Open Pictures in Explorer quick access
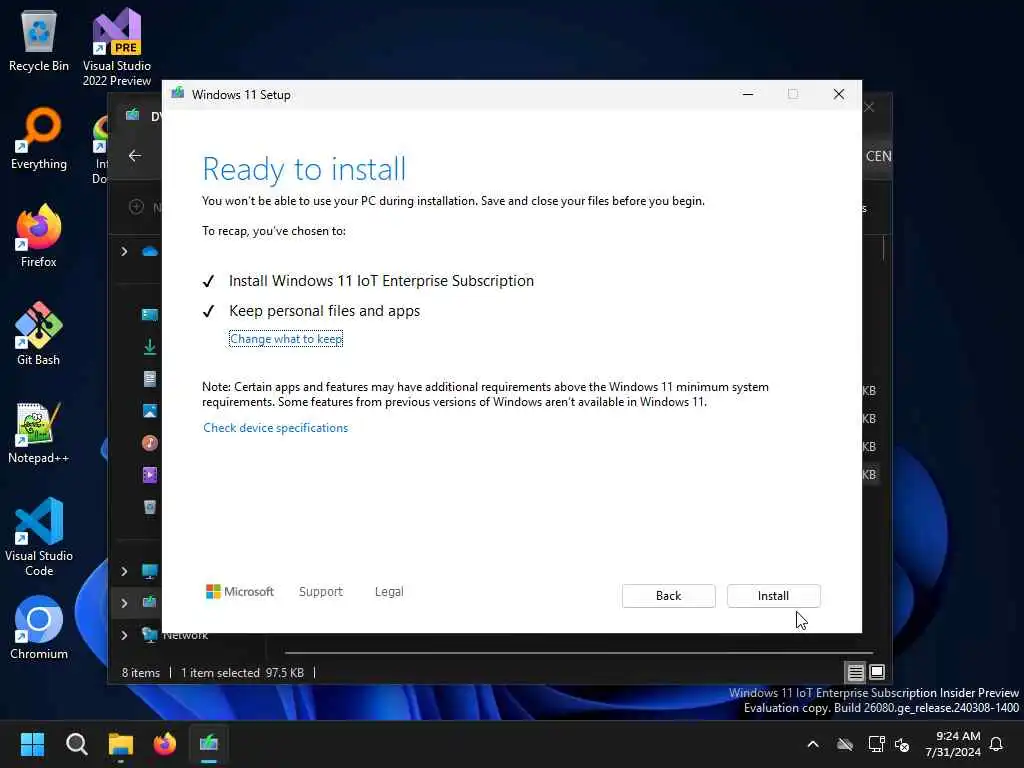 pyautogui.click(x=150, y=411)
